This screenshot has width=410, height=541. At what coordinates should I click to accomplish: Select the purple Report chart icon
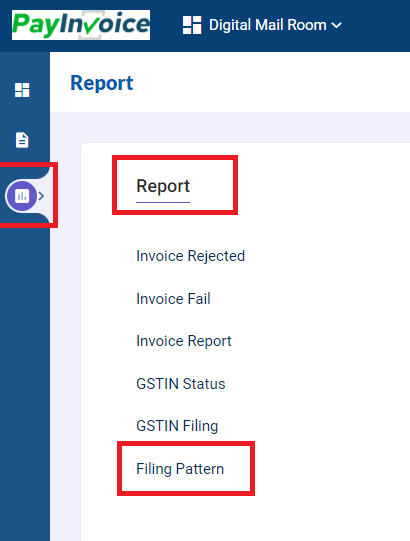click(x=22, y=196)
